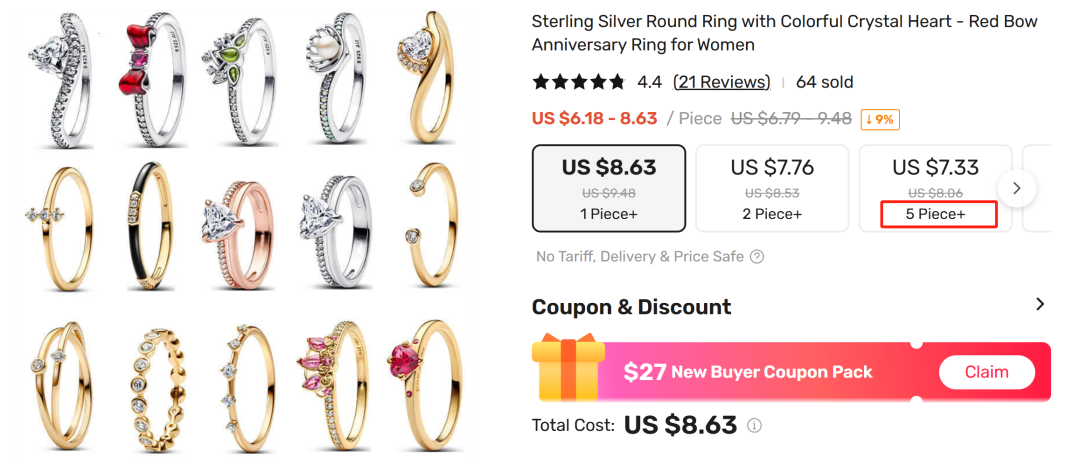Claim the New Buyer Coupon Pack

pyautogui.click(x=986, y=372)
